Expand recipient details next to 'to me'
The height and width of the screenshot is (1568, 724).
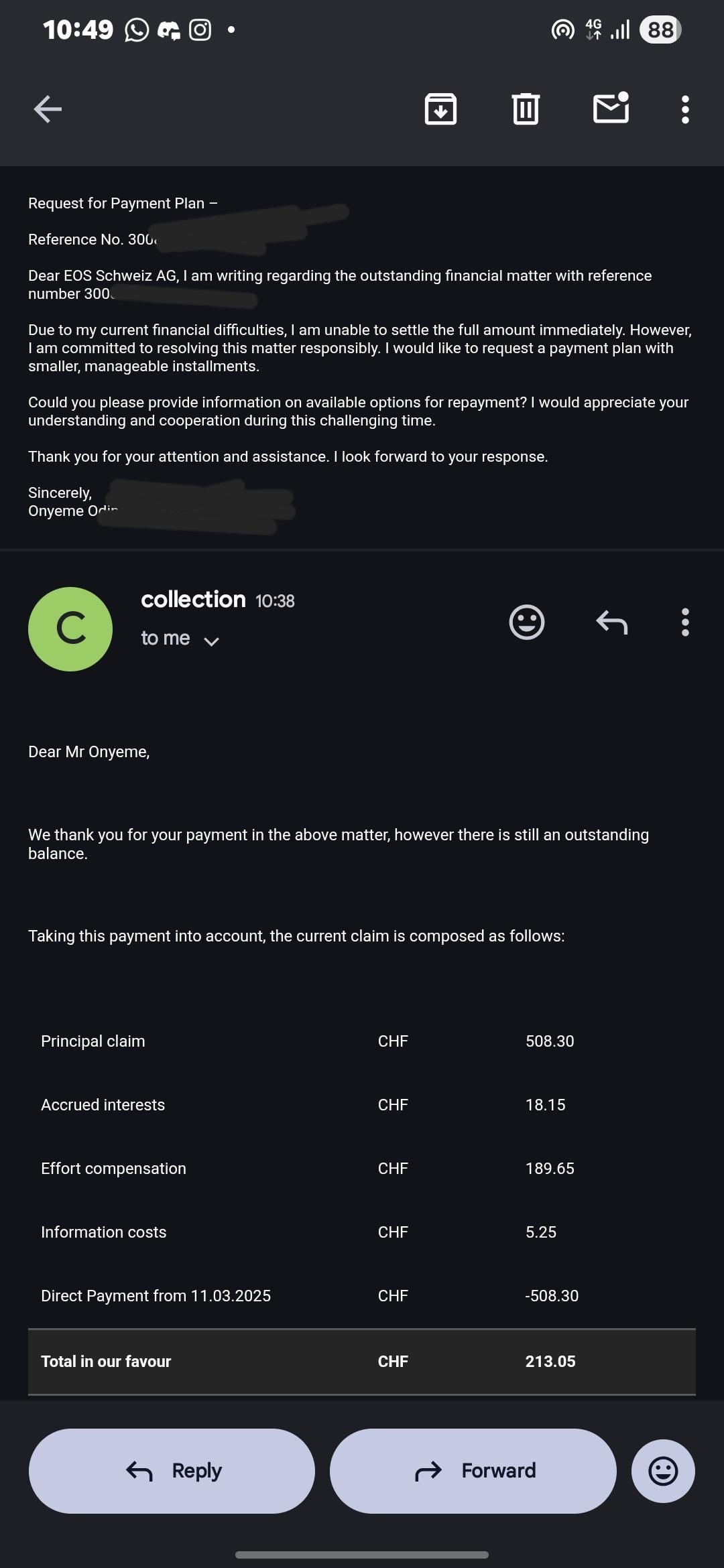(211, 641)
